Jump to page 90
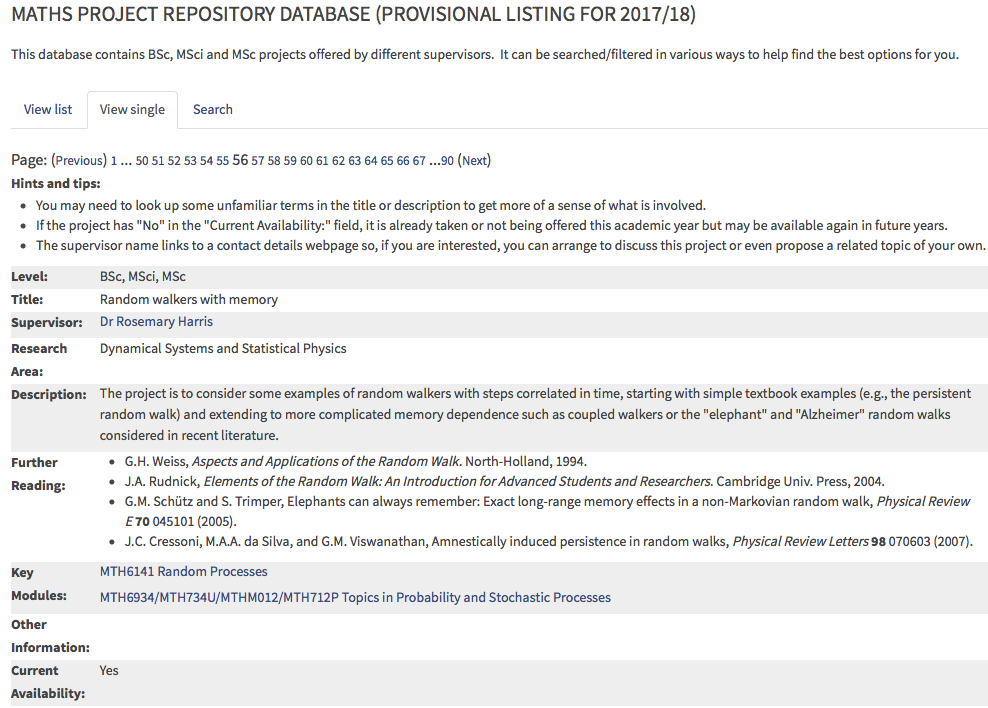This screenshot has width=988, height=708. click(447, 161)
